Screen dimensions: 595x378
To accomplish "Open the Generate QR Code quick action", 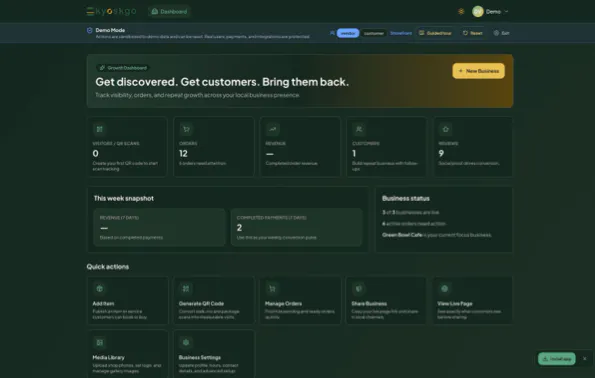I will [214, 301].
